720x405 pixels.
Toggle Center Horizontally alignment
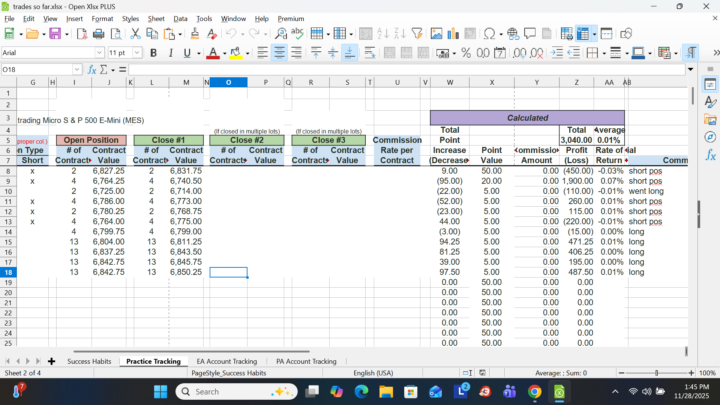[x=280, y=53]
